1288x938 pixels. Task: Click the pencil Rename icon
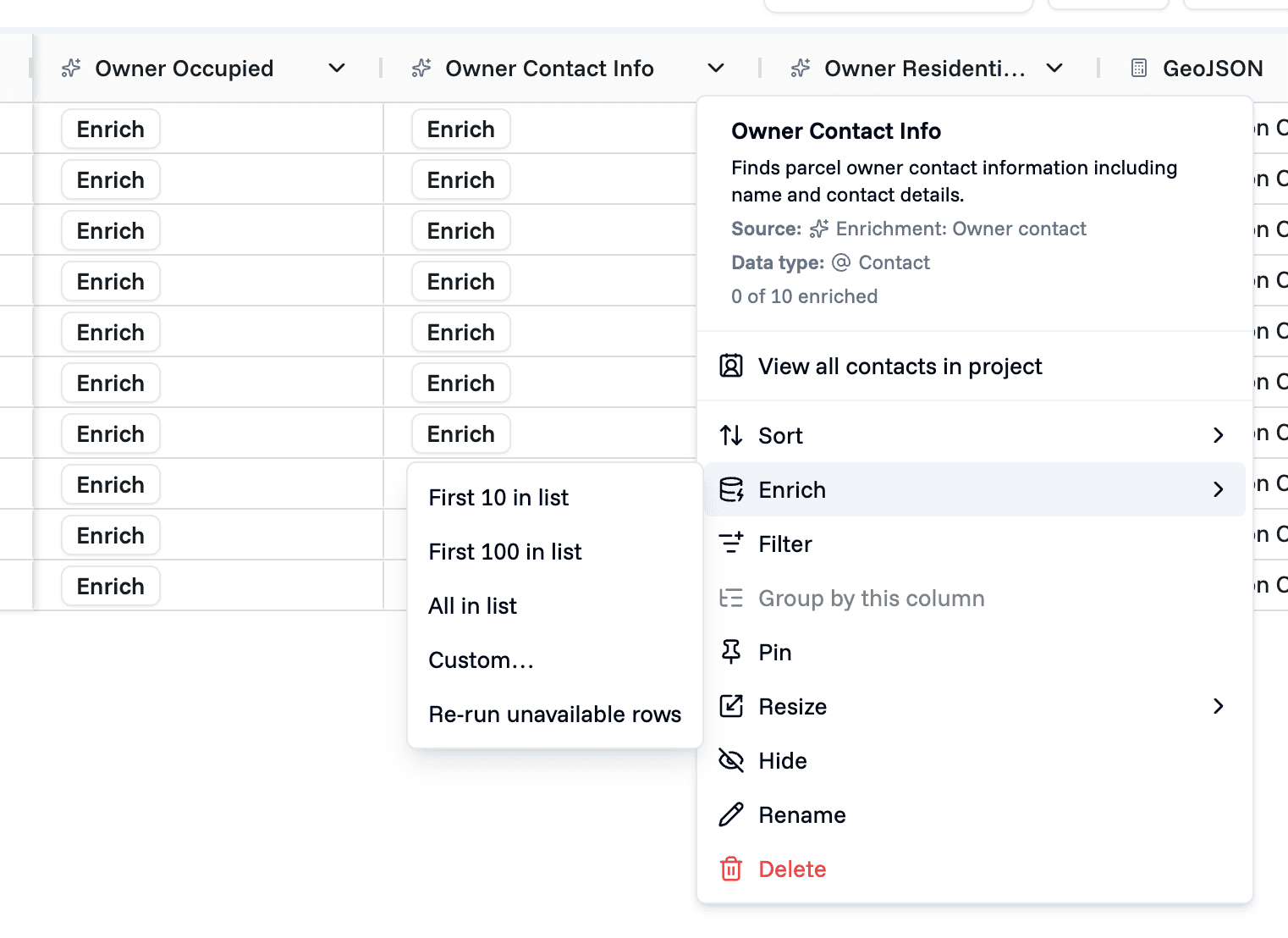pos(731,814)
